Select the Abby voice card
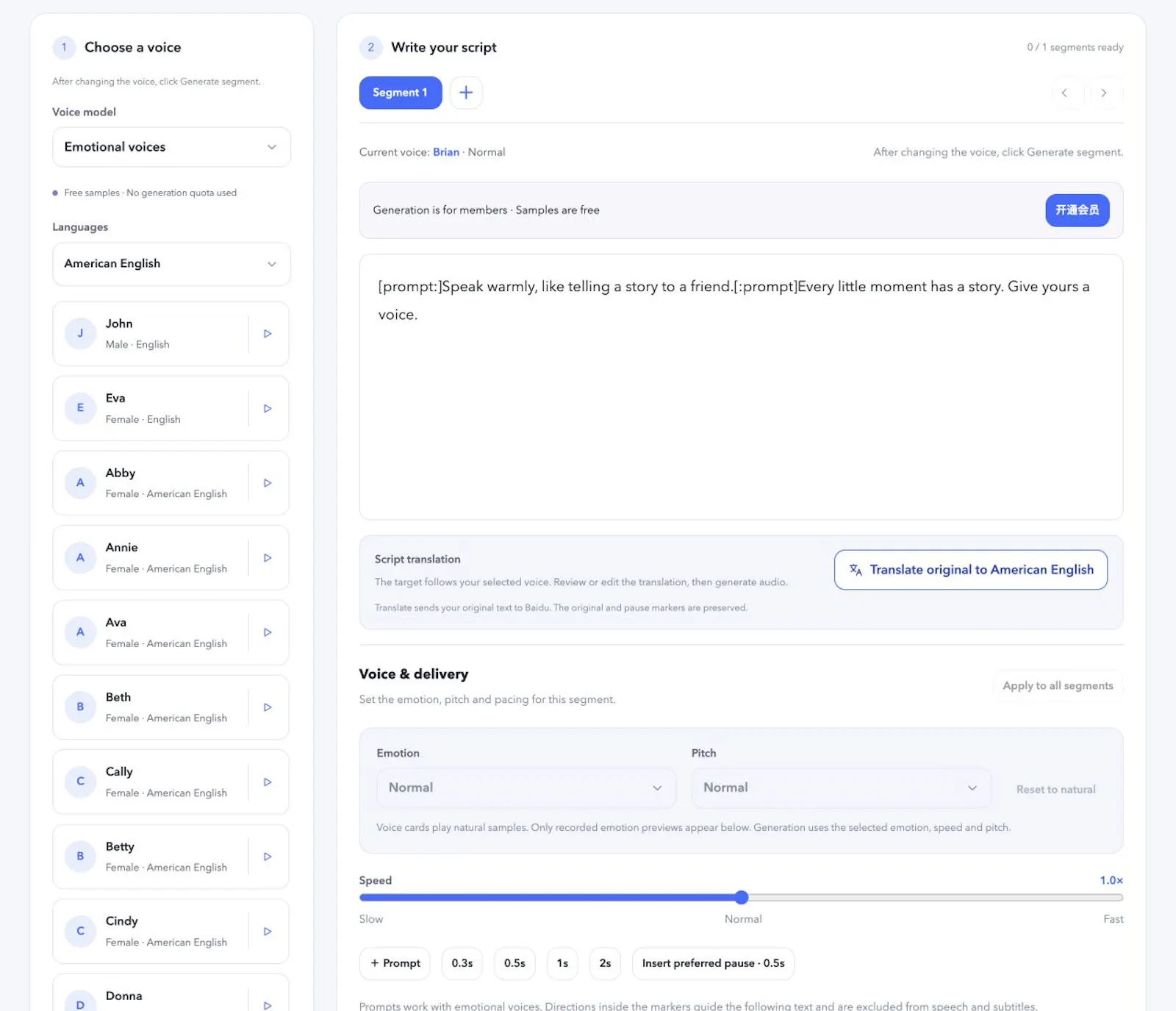Screen dimensions: 1176x1011 171,483
